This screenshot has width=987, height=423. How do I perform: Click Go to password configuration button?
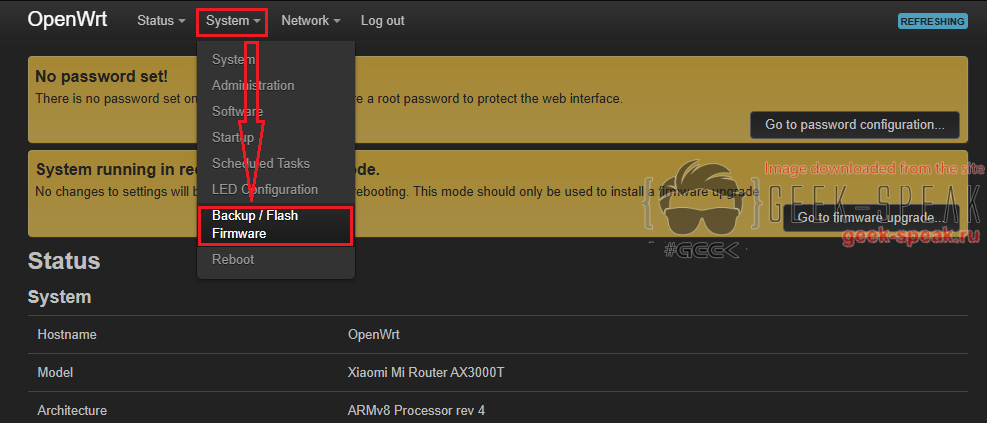point(855,125)
